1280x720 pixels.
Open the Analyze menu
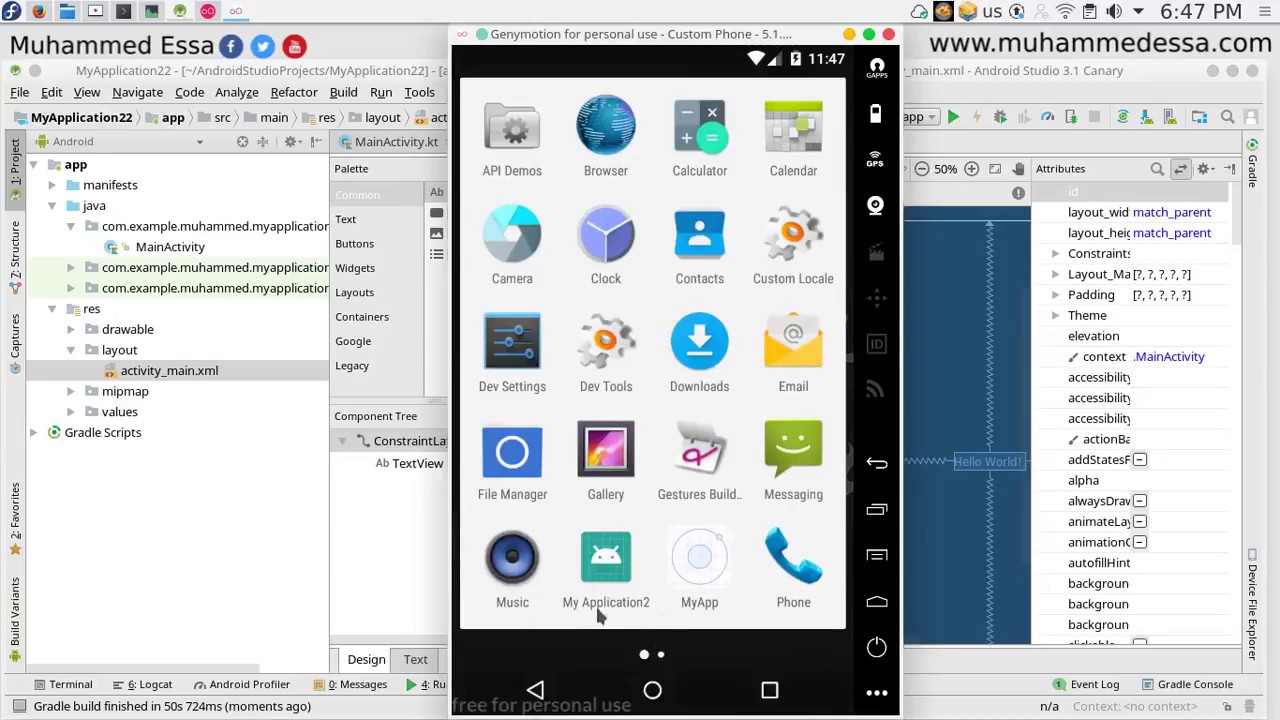point(237,92)
